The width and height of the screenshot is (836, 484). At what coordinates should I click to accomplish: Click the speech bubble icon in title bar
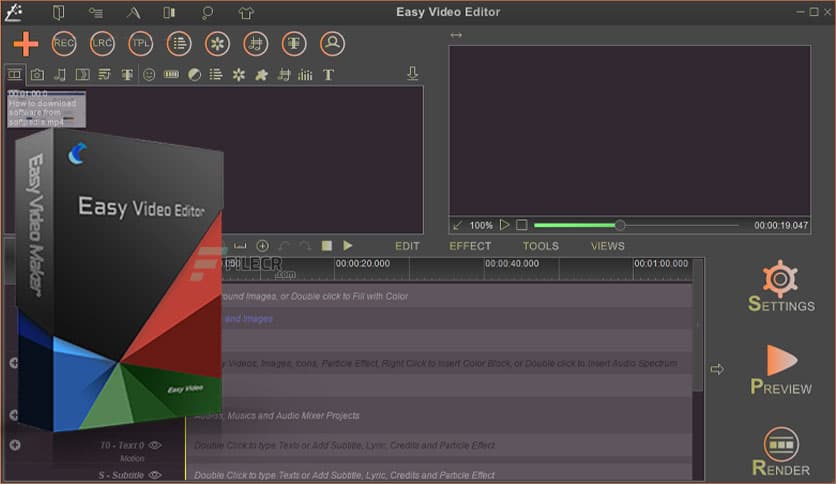pyautogui.click(x=207, y=13)
